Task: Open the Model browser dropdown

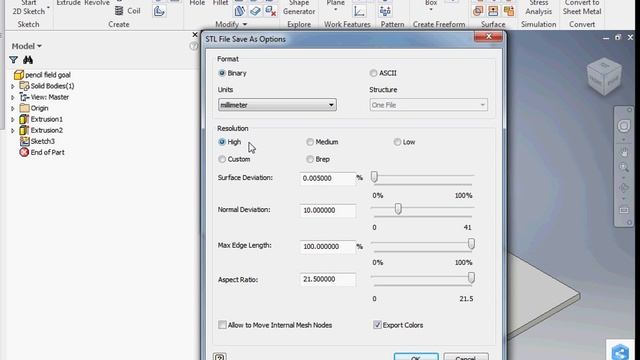Action: 27,46
